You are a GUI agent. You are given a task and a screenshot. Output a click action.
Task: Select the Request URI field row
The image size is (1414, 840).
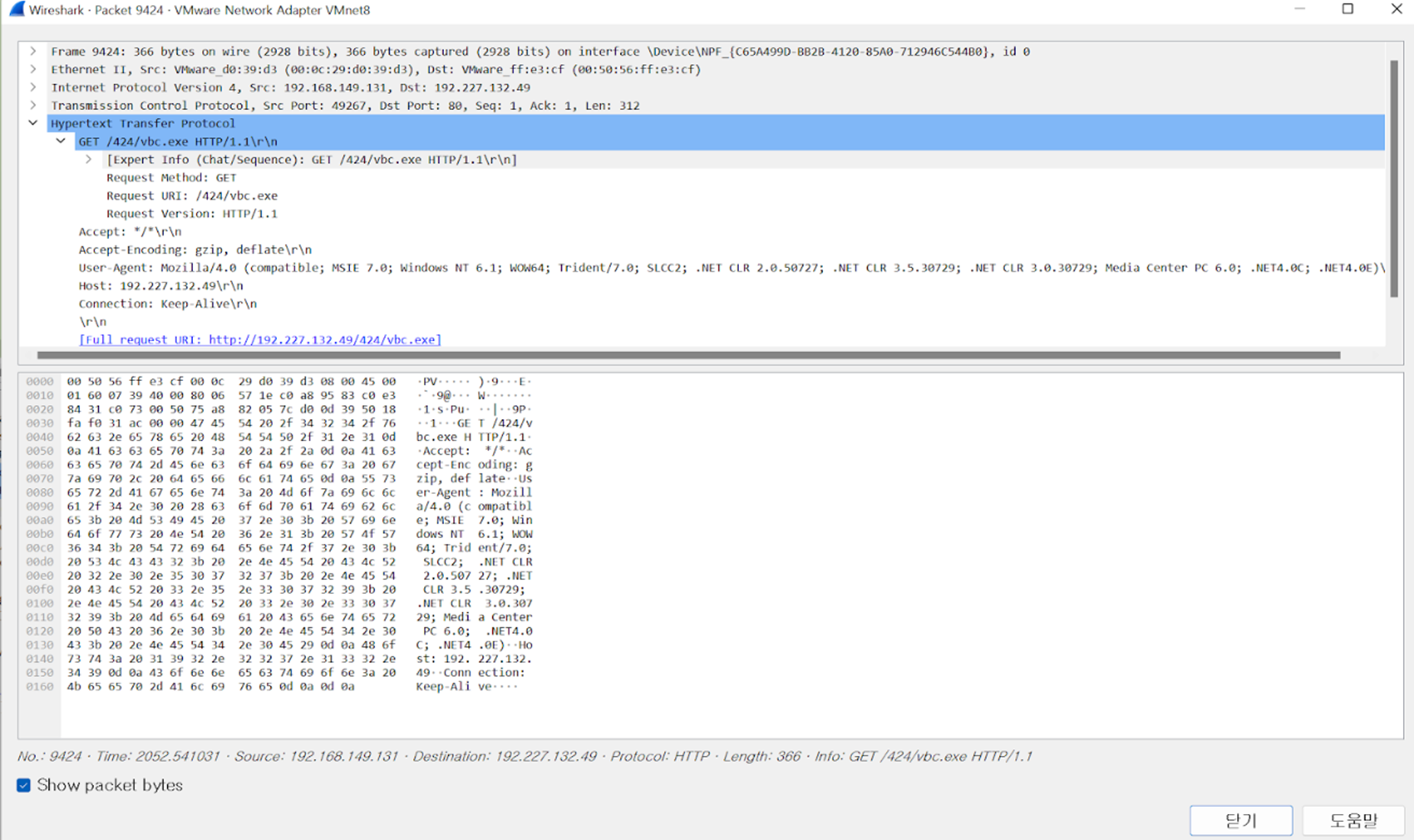[192, 196]
